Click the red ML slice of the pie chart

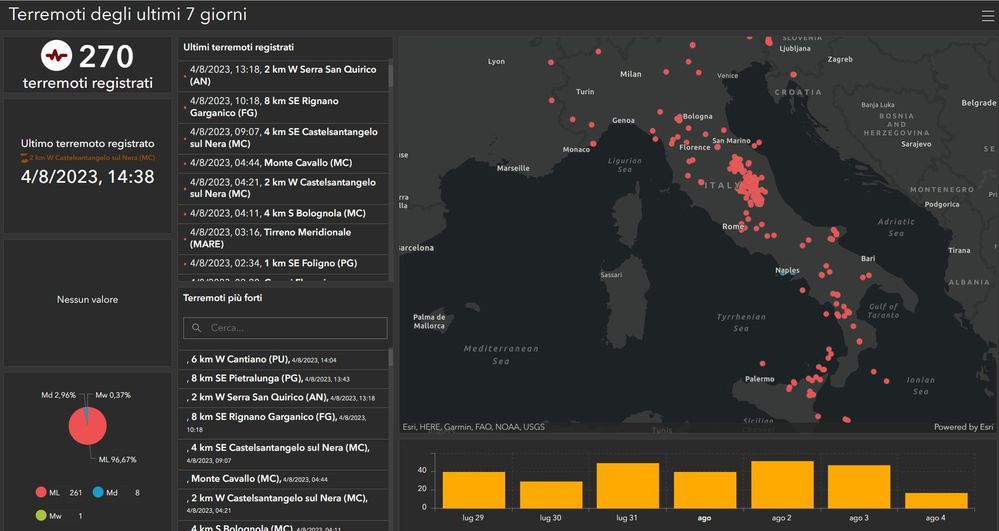click(x=86, y=432)
